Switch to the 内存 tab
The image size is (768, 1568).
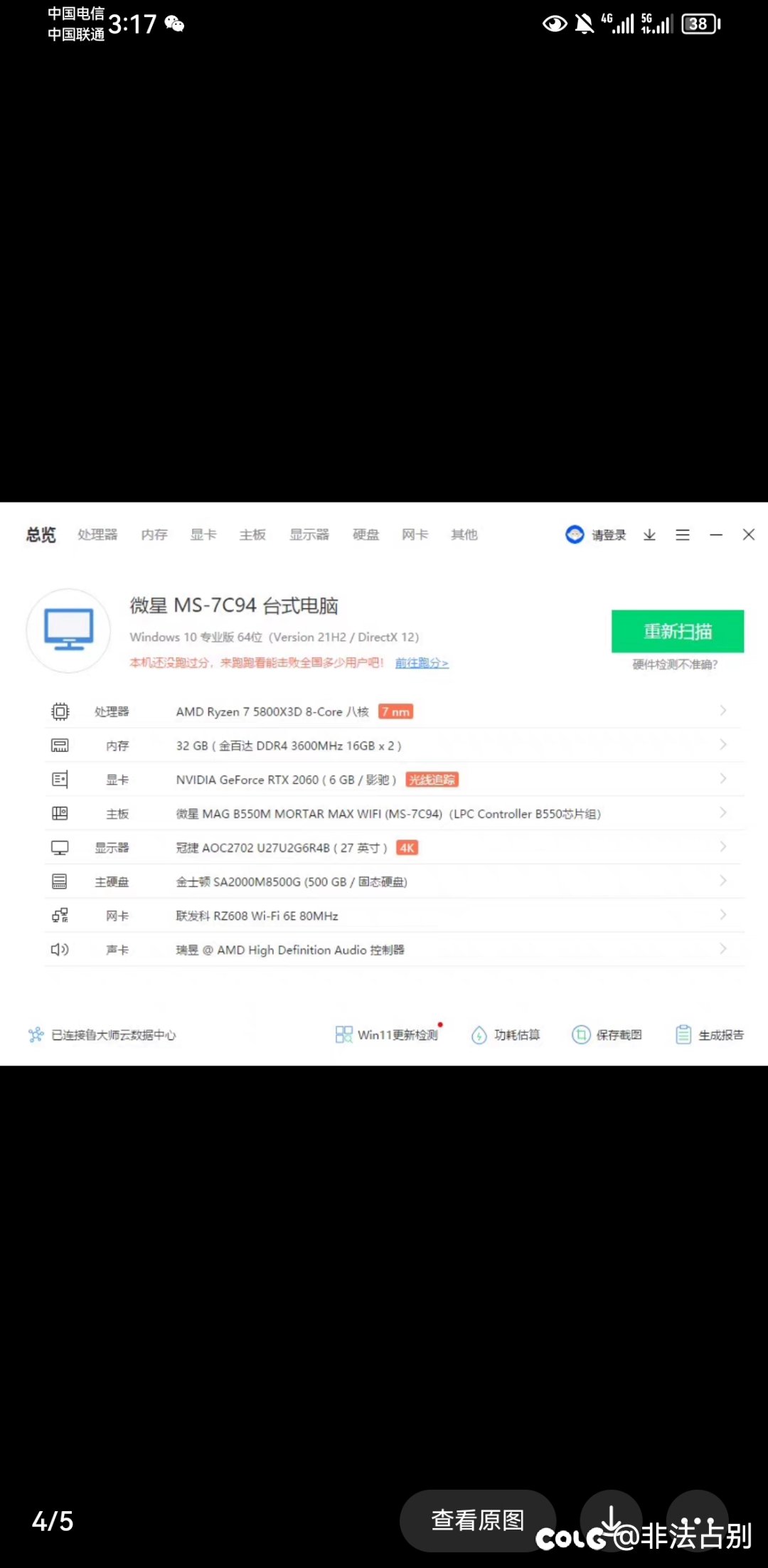[154, 534]
